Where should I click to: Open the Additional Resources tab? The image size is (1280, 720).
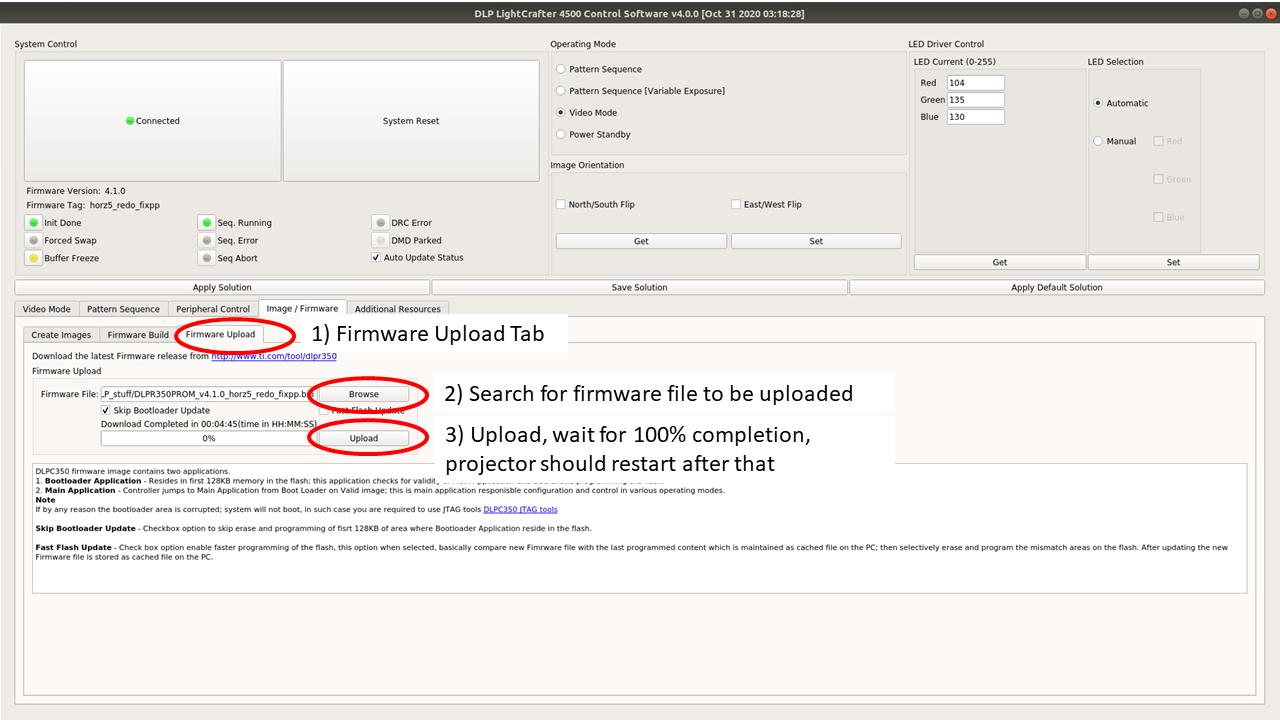click(398, 309)
